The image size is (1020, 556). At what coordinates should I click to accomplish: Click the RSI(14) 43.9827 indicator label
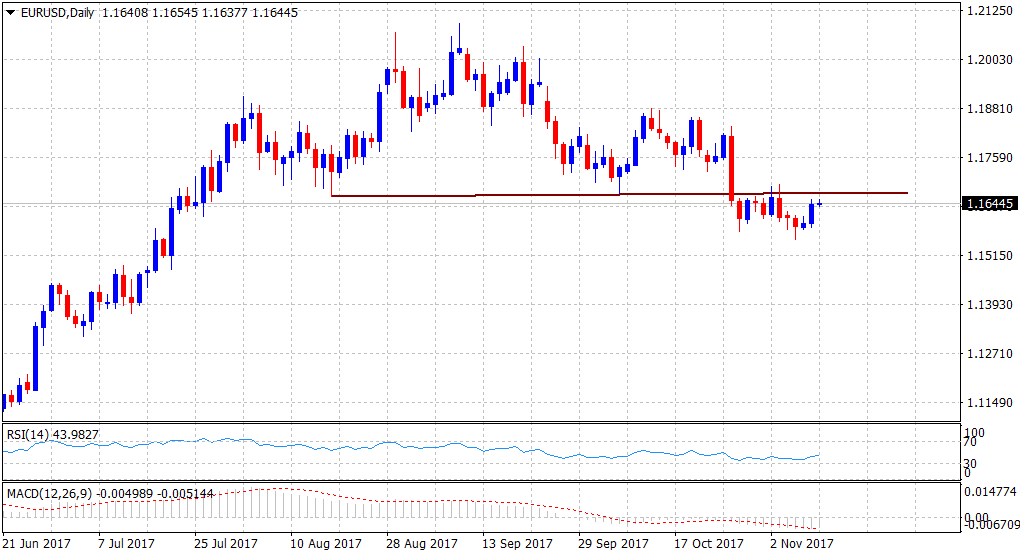(x=53, y=434)
